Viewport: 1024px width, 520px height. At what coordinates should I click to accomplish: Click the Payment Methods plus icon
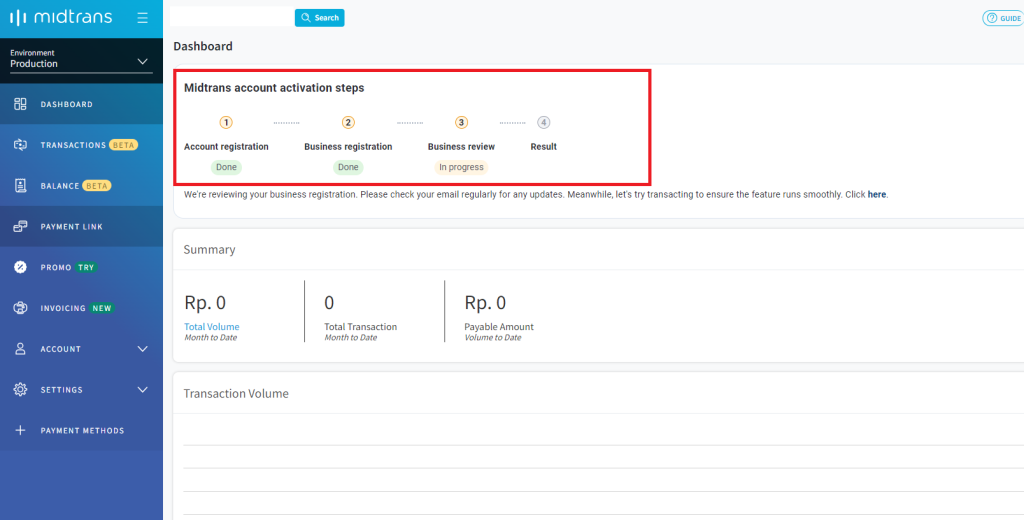pos(20,431)
